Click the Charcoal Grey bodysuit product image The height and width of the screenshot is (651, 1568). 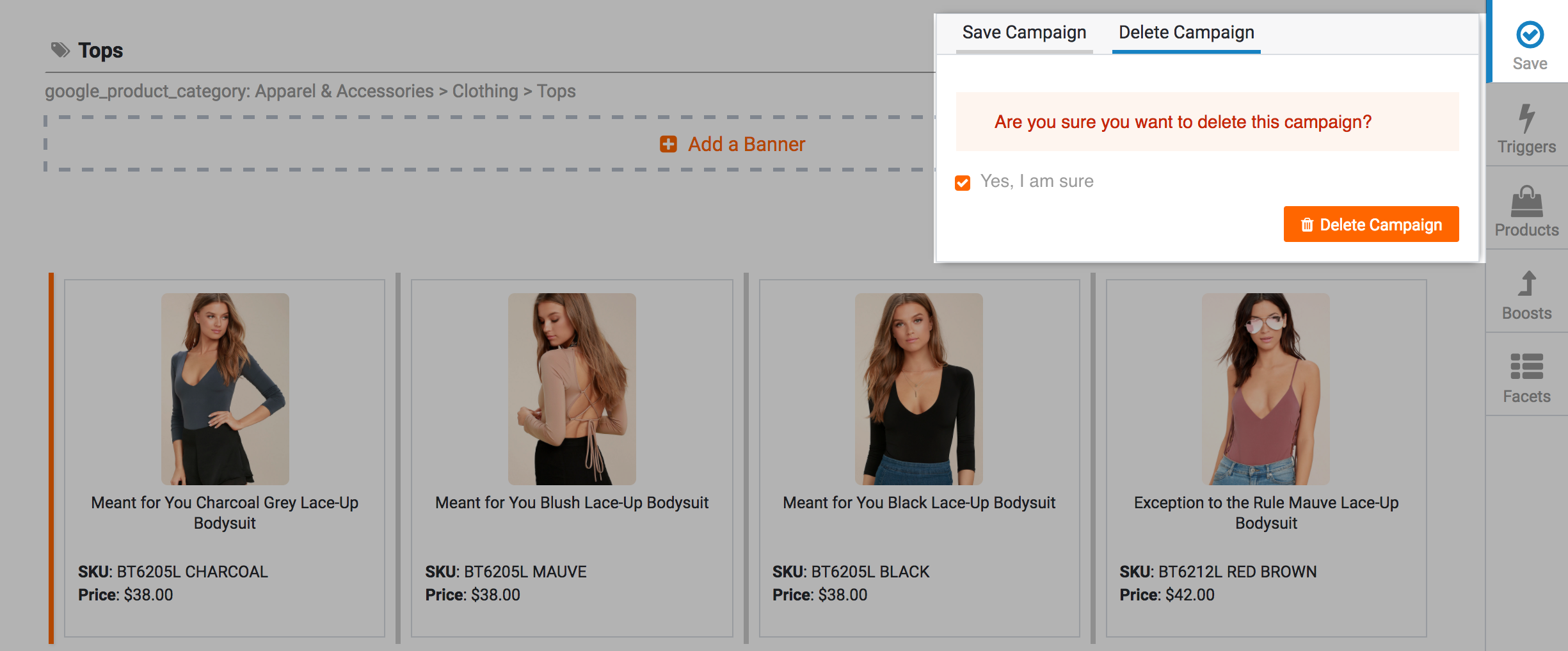click(x=225, y=389)
